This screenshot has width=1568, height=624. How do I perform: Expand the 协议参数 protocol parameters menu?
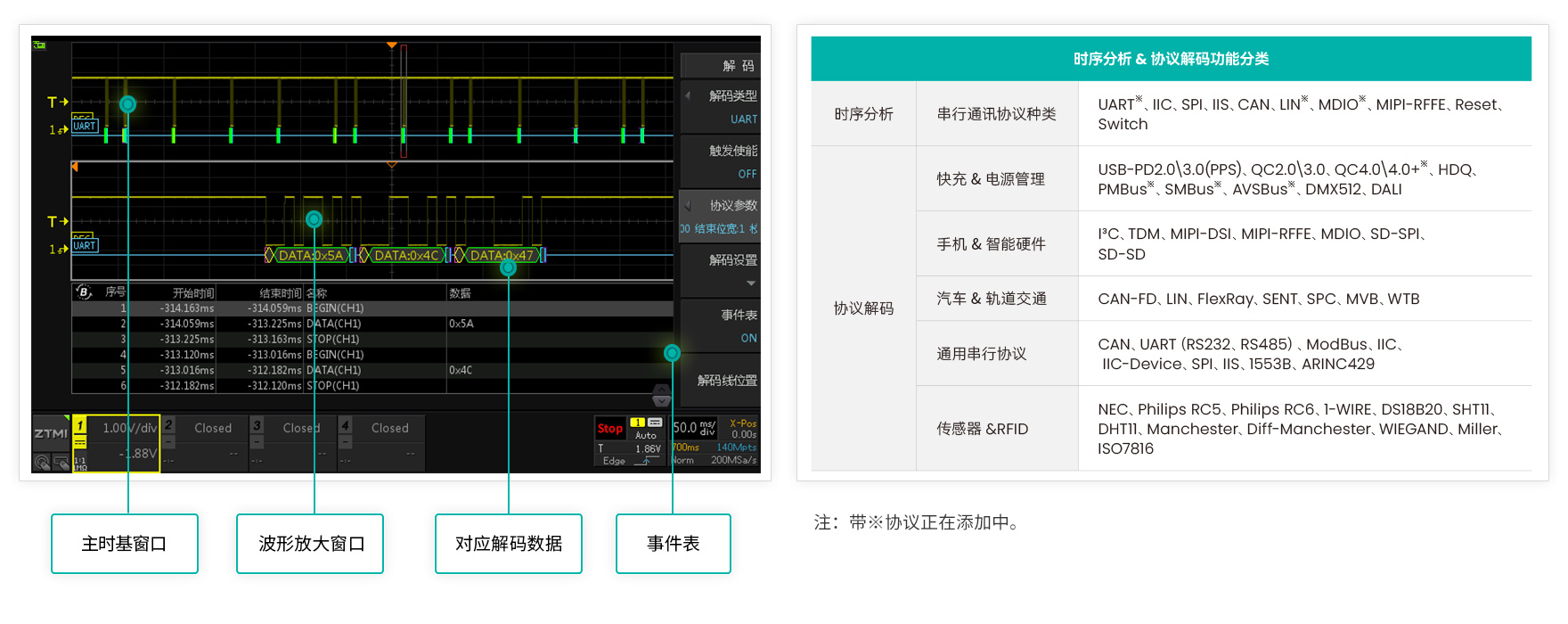point(721,217)
